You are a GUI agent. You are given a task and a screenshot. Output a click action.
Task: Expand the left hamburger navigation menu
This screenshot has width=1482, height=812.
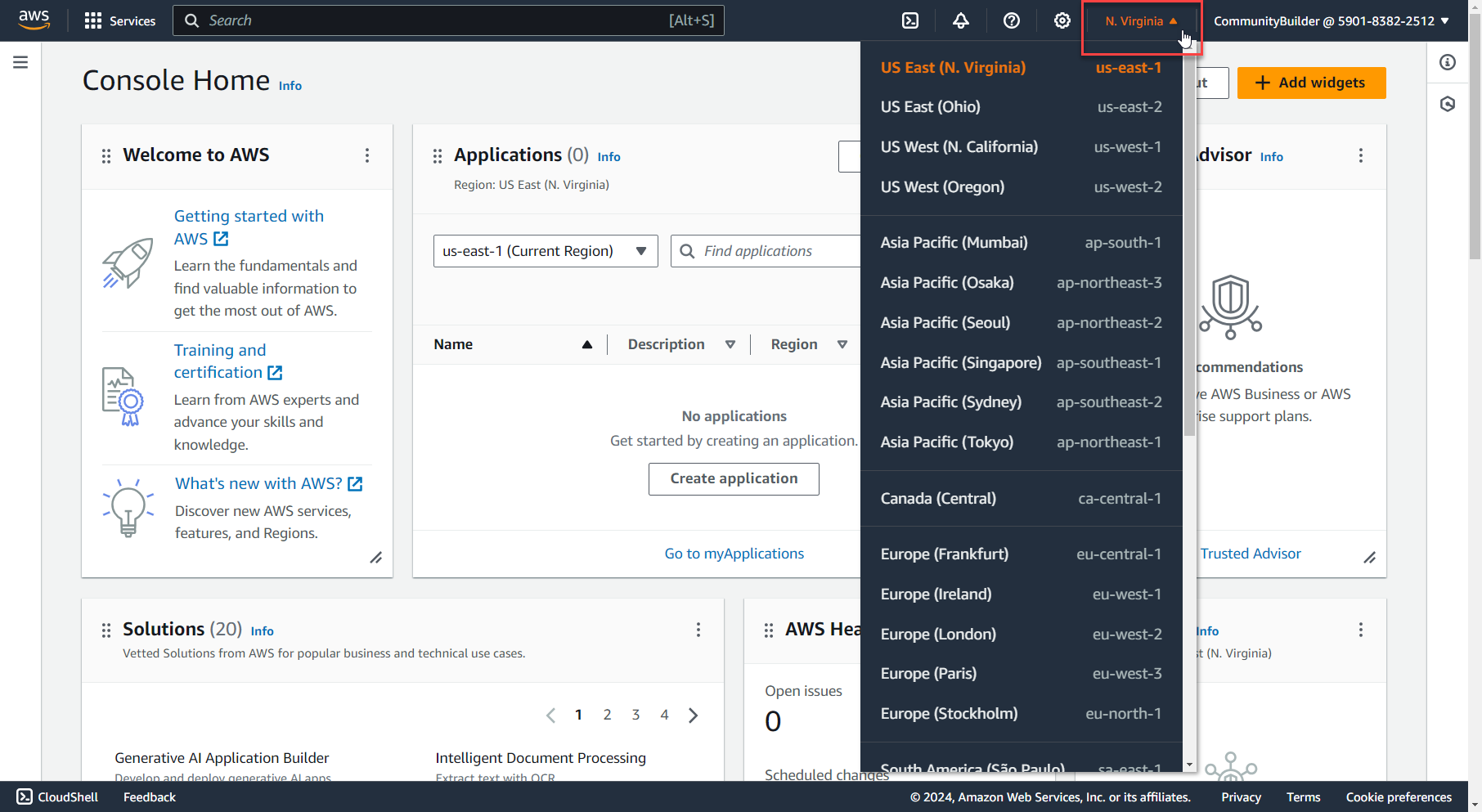point(20,62)
